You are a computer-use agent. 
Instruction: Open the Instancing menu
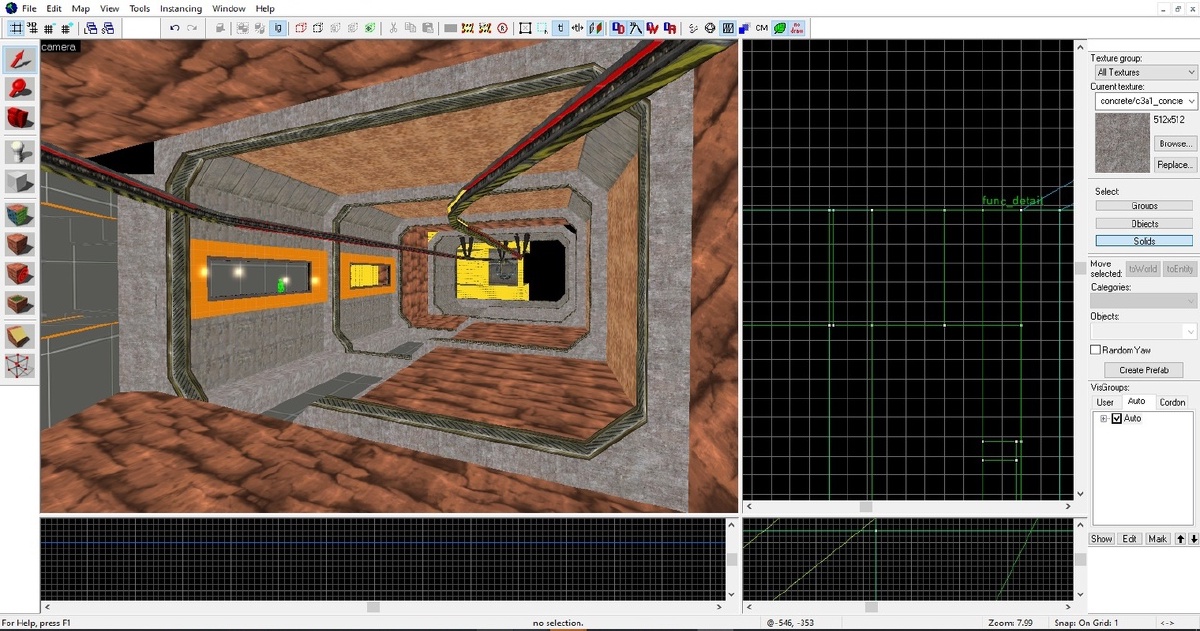pos(180,8)
